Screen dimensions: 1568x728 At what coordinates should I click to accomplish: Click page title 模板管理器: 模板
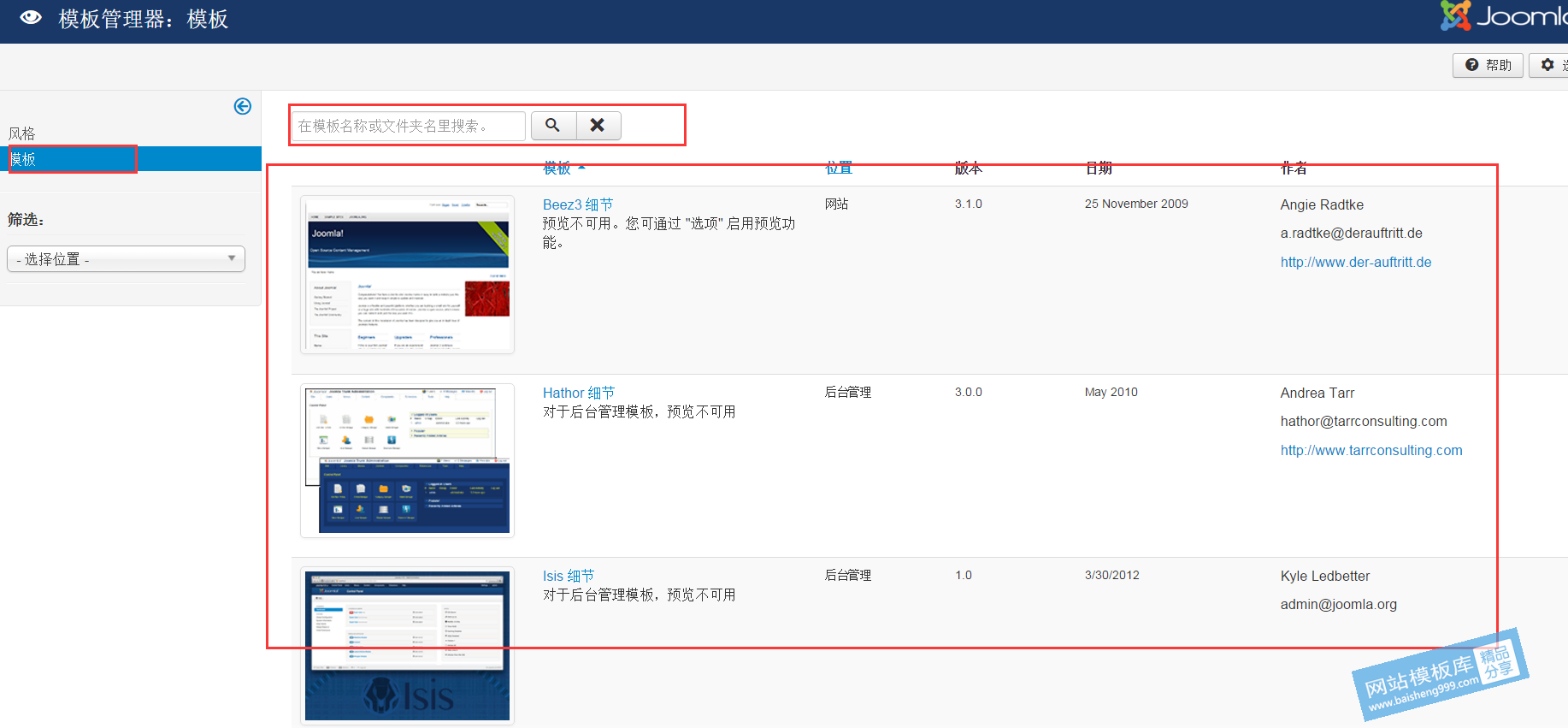coord(144,19)
